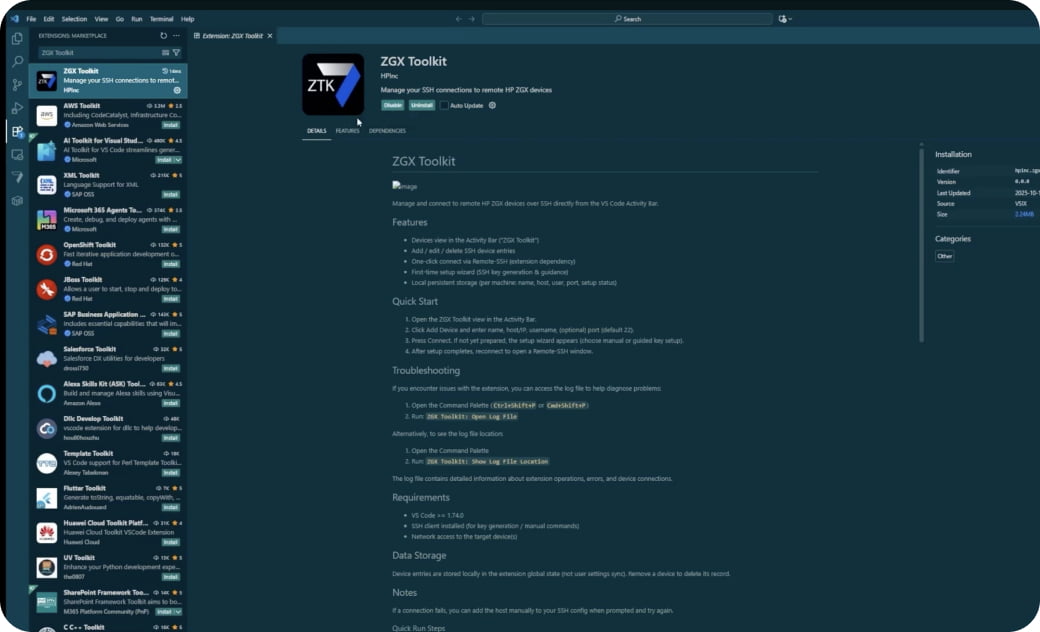
Task: Install the OpenShift Toolkit extension
Action: pyautogui.click(x=170, y=264)
